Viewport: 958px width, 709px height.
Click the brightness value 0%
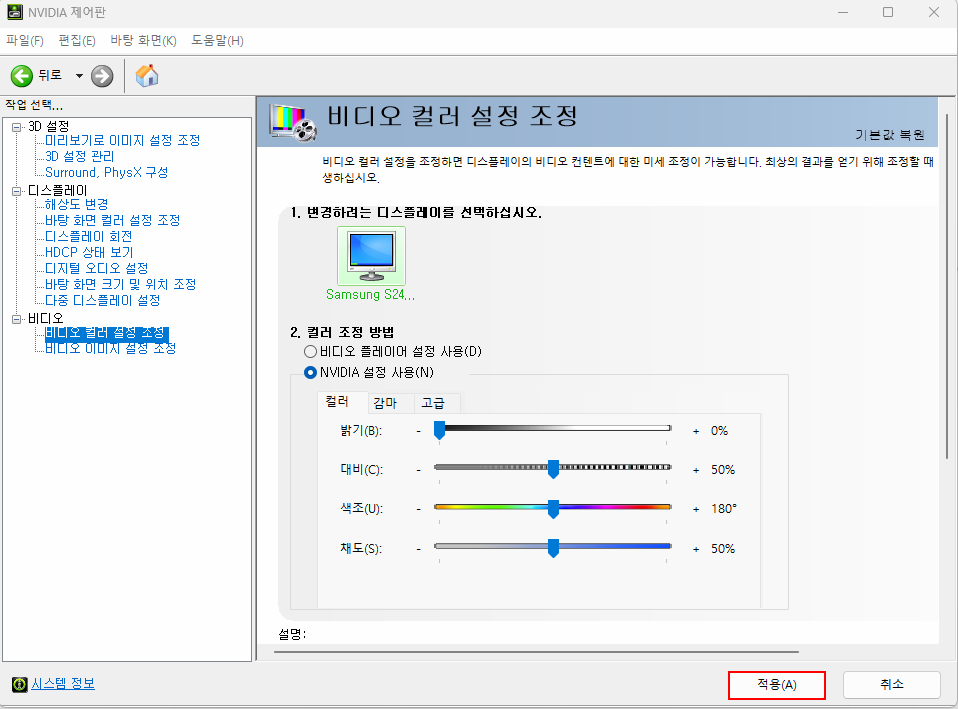point(719,431)
